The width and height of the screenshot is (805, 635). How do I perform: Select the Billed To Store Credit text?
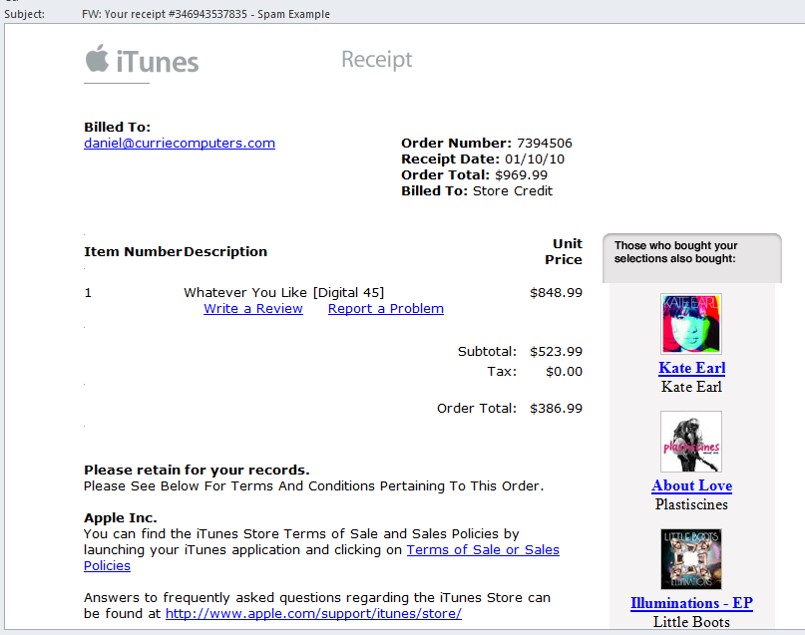click(x=476, y=191)
